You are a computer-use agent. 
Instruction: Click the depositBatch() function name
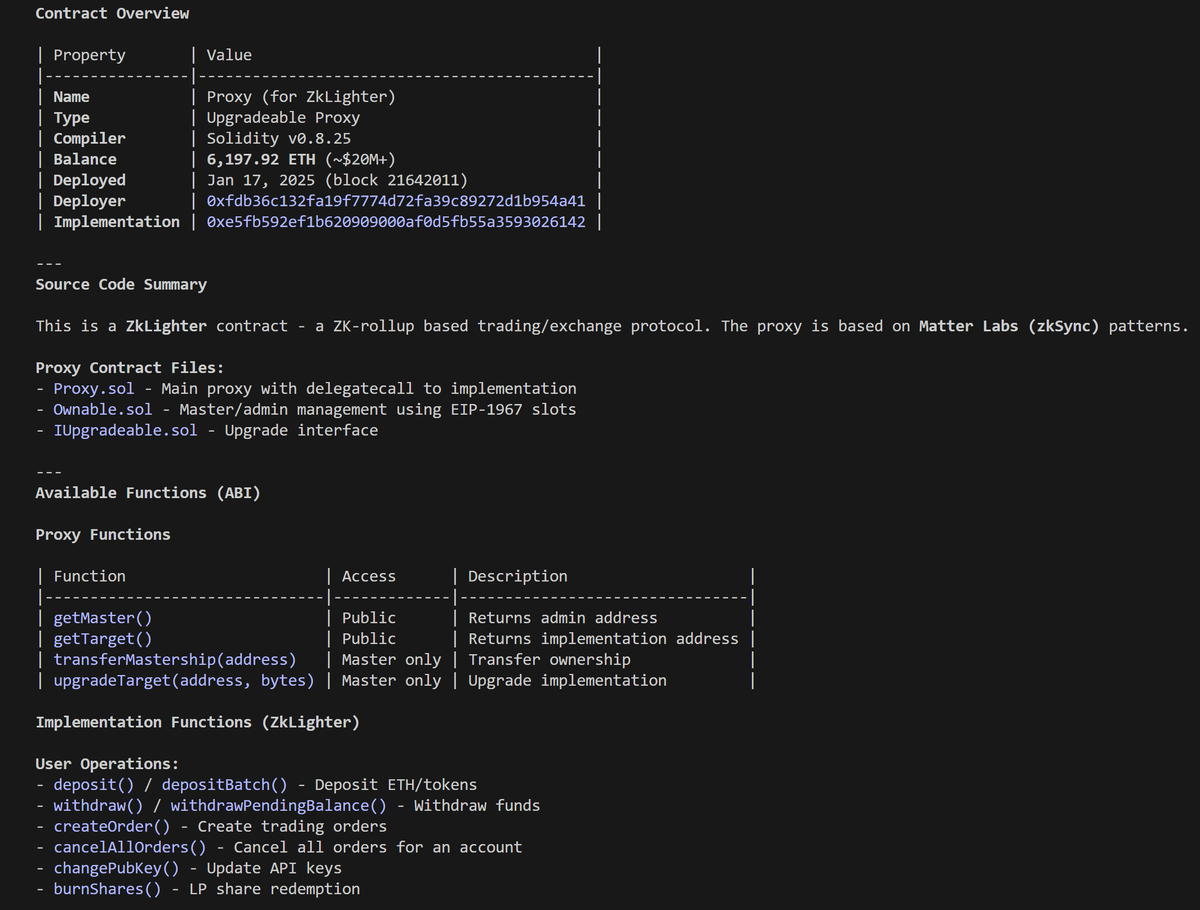[x=225, y=785]
